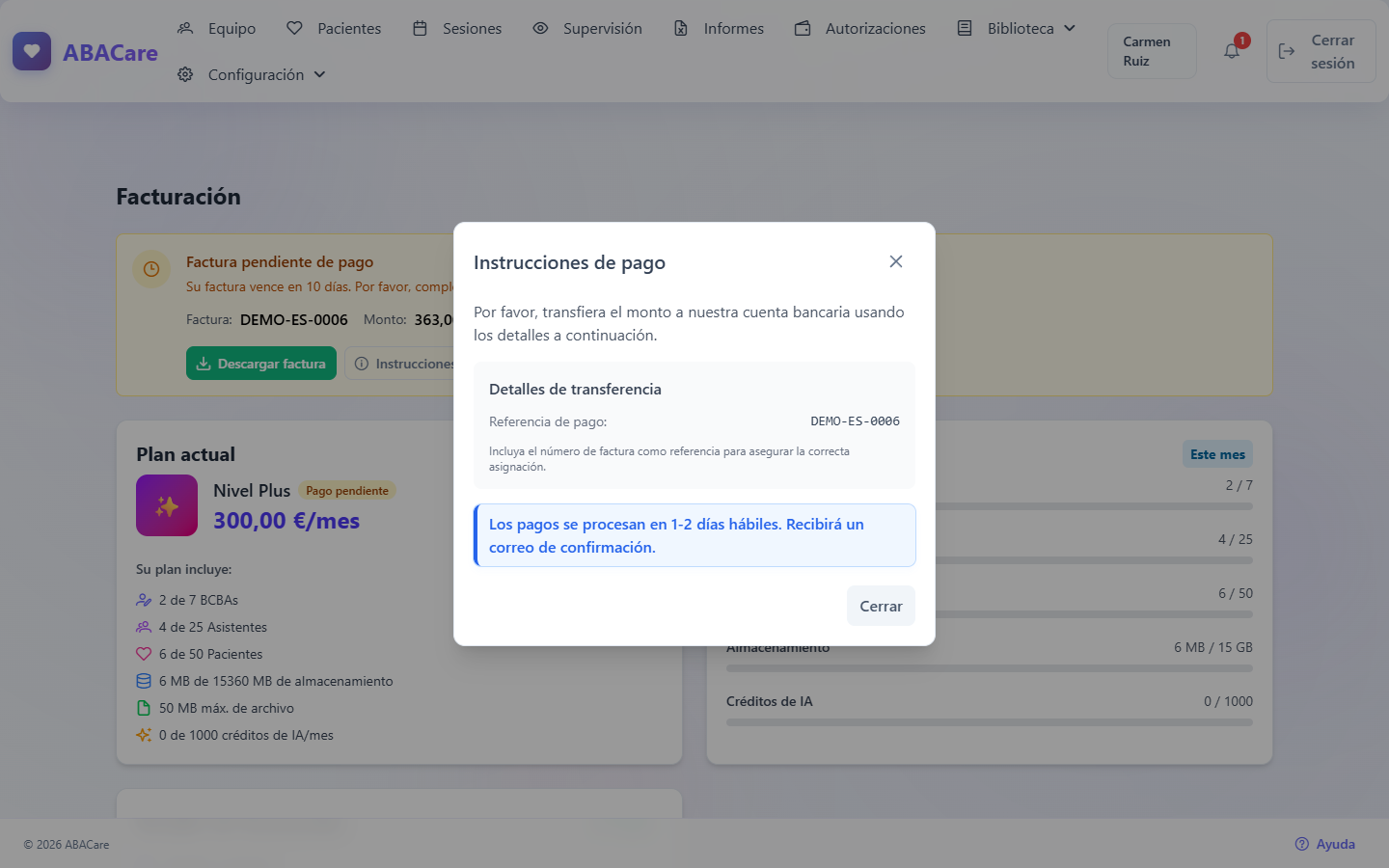Click the Instrucciones button behind the dialog
The height and width of the screenshot is (868, 1389).
point(400,364)
